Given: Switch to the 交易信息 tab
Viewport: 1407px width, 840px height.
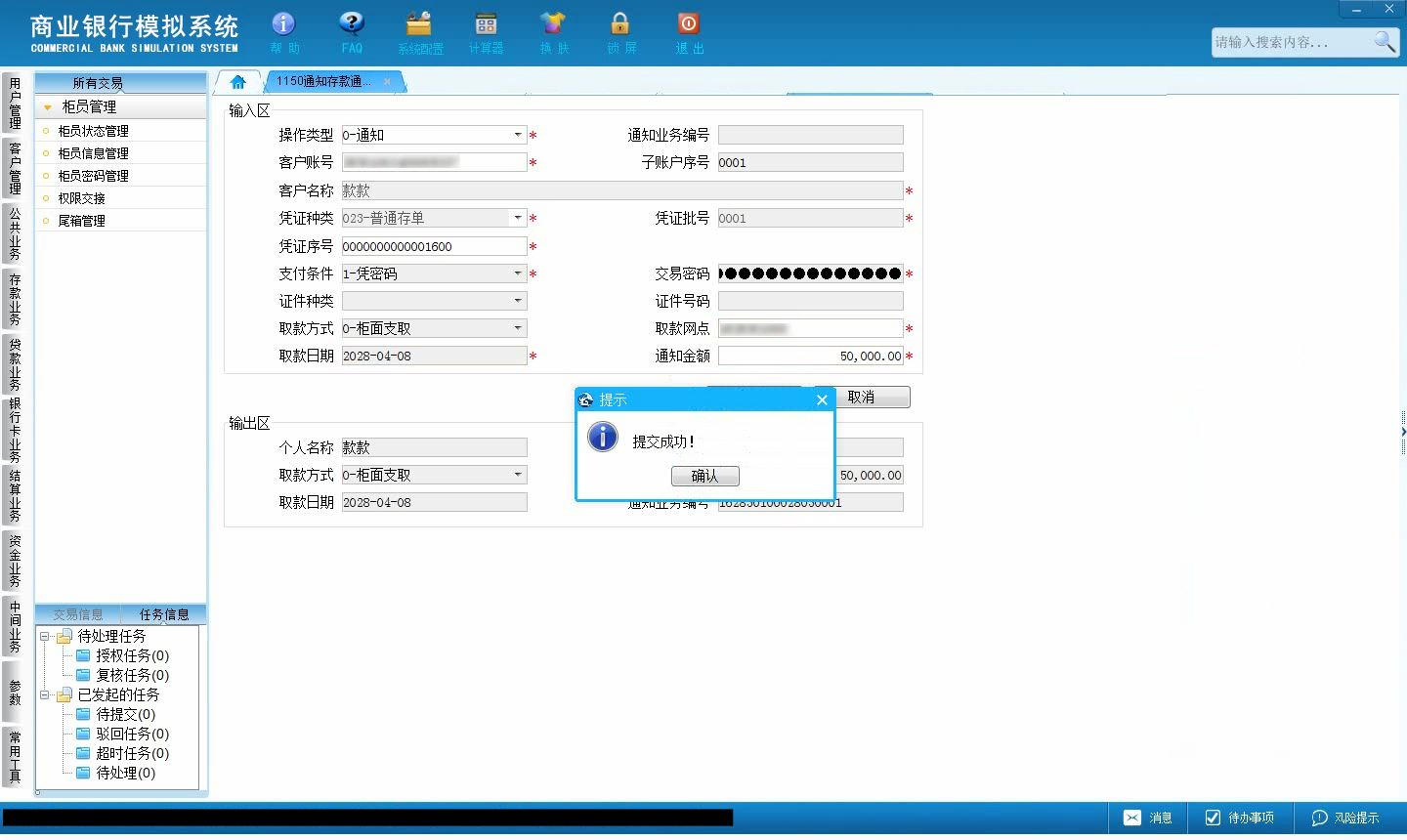Looking at the screenshot, I should click(78, 614).
